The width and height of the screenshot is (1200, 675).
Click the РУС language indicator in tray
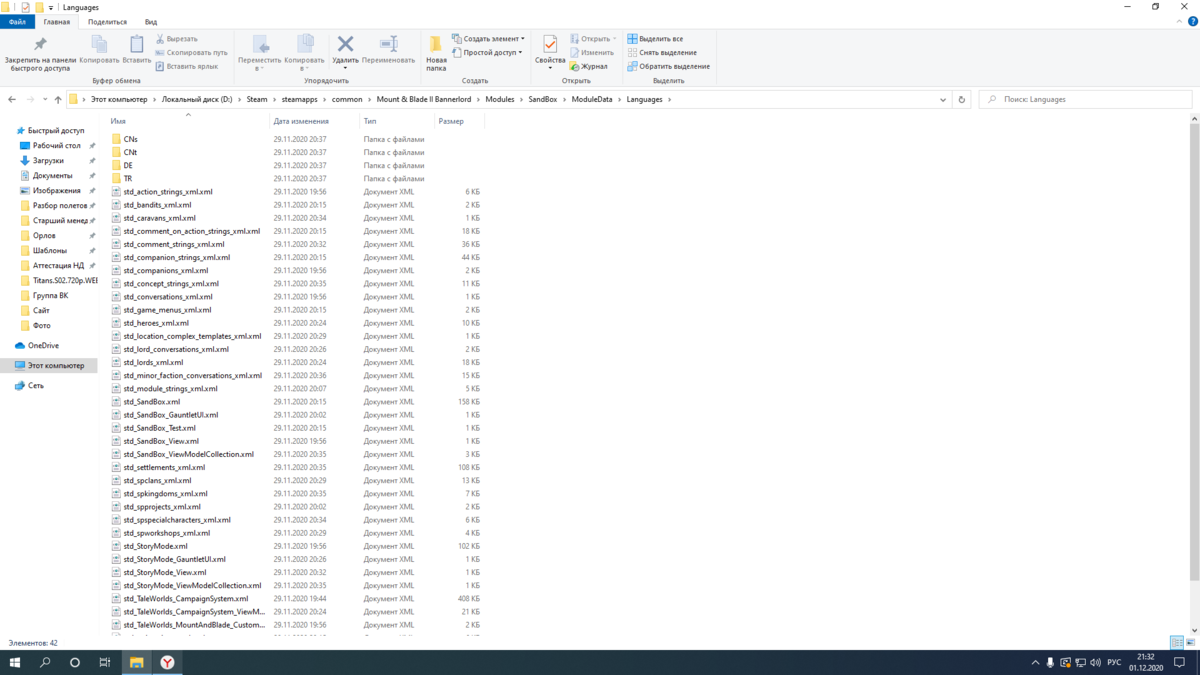tap(1113, 662)
